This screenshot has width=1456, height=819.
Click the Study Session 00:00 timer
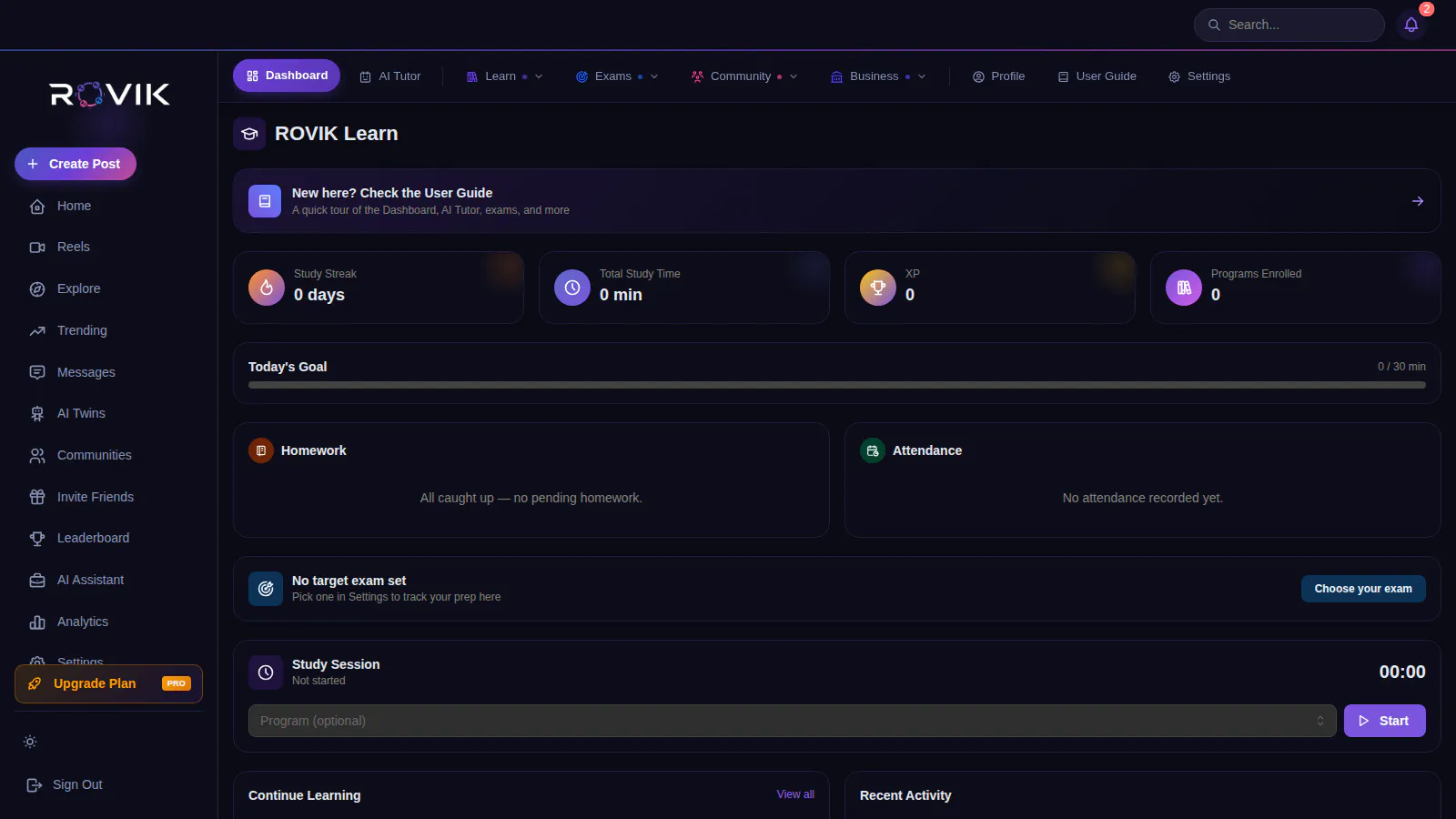(1402, 672)
